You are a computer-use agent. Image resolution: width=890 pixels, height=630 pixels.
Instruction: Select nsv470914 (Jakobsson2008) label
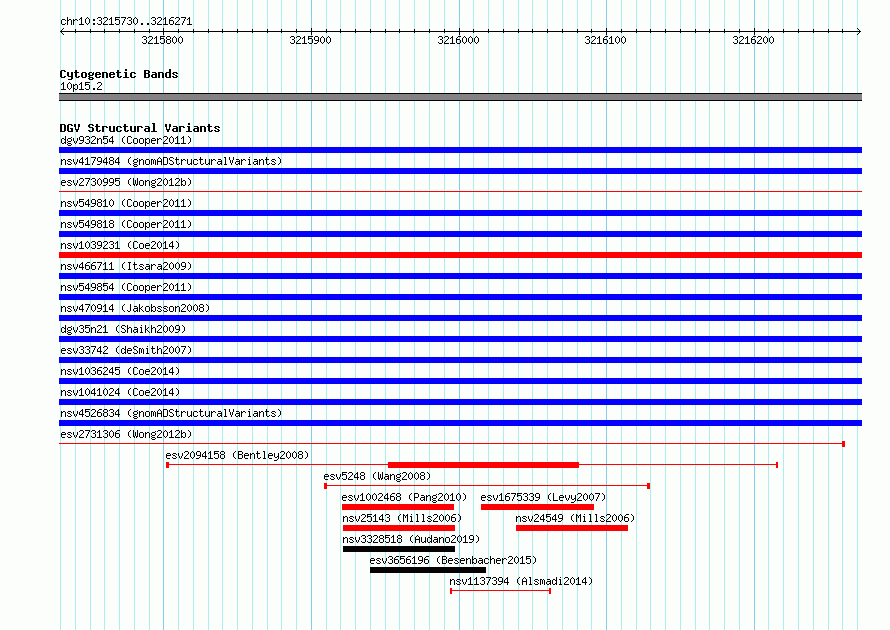click(x=135, y=308)
